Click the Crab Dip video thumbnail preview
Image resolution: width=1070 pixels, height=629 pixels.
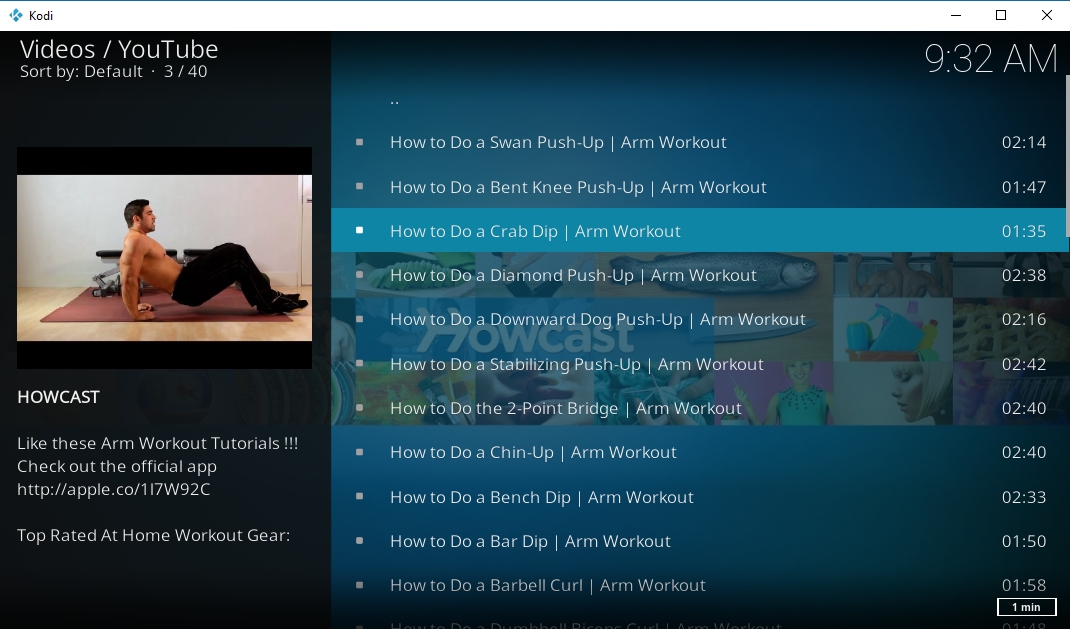[164, 258]
